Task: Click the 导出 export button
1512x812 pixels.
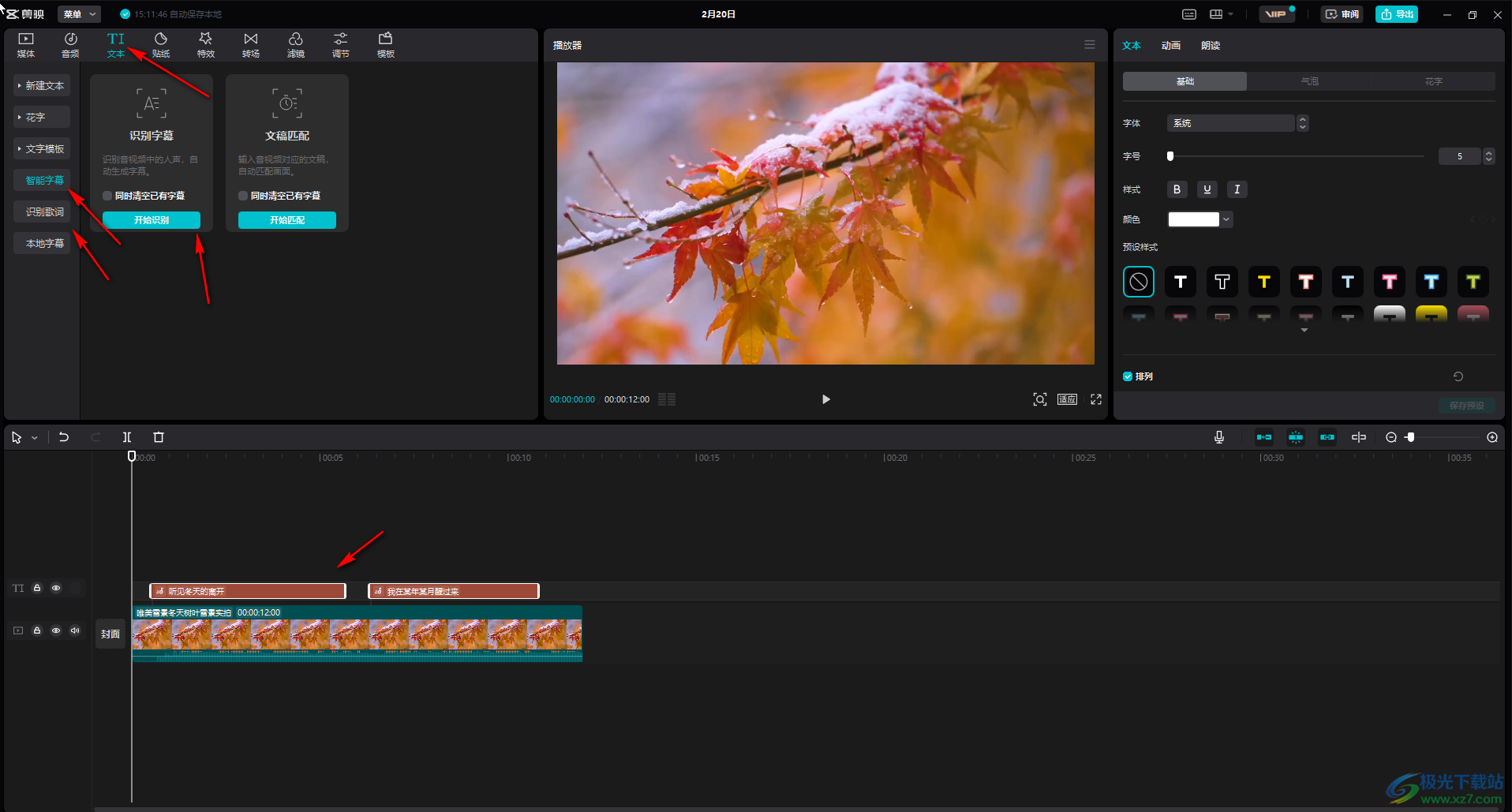Action: pyautogui.click(x=1397, y=14)
